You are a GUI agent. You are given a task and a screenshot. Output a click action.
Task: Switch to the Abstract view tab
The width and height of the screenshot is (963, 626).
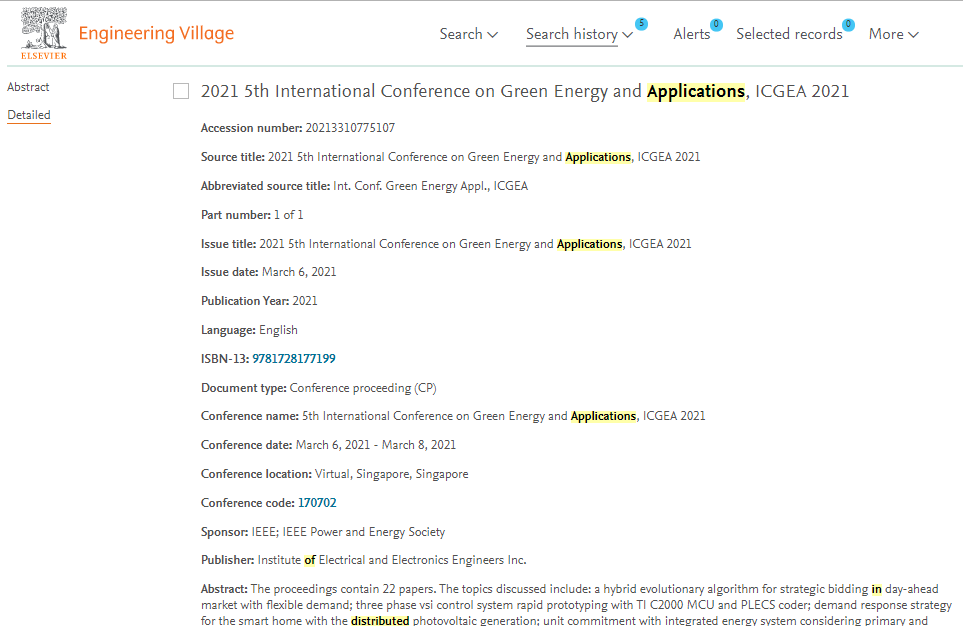coord(28,87)
